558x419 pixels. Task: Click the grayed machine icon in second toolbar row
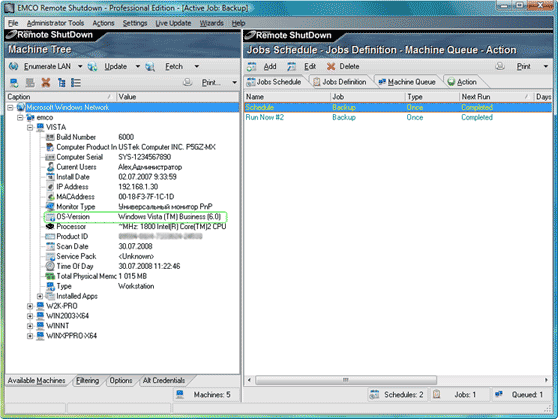pyautogui.click(x=30, y=83)
